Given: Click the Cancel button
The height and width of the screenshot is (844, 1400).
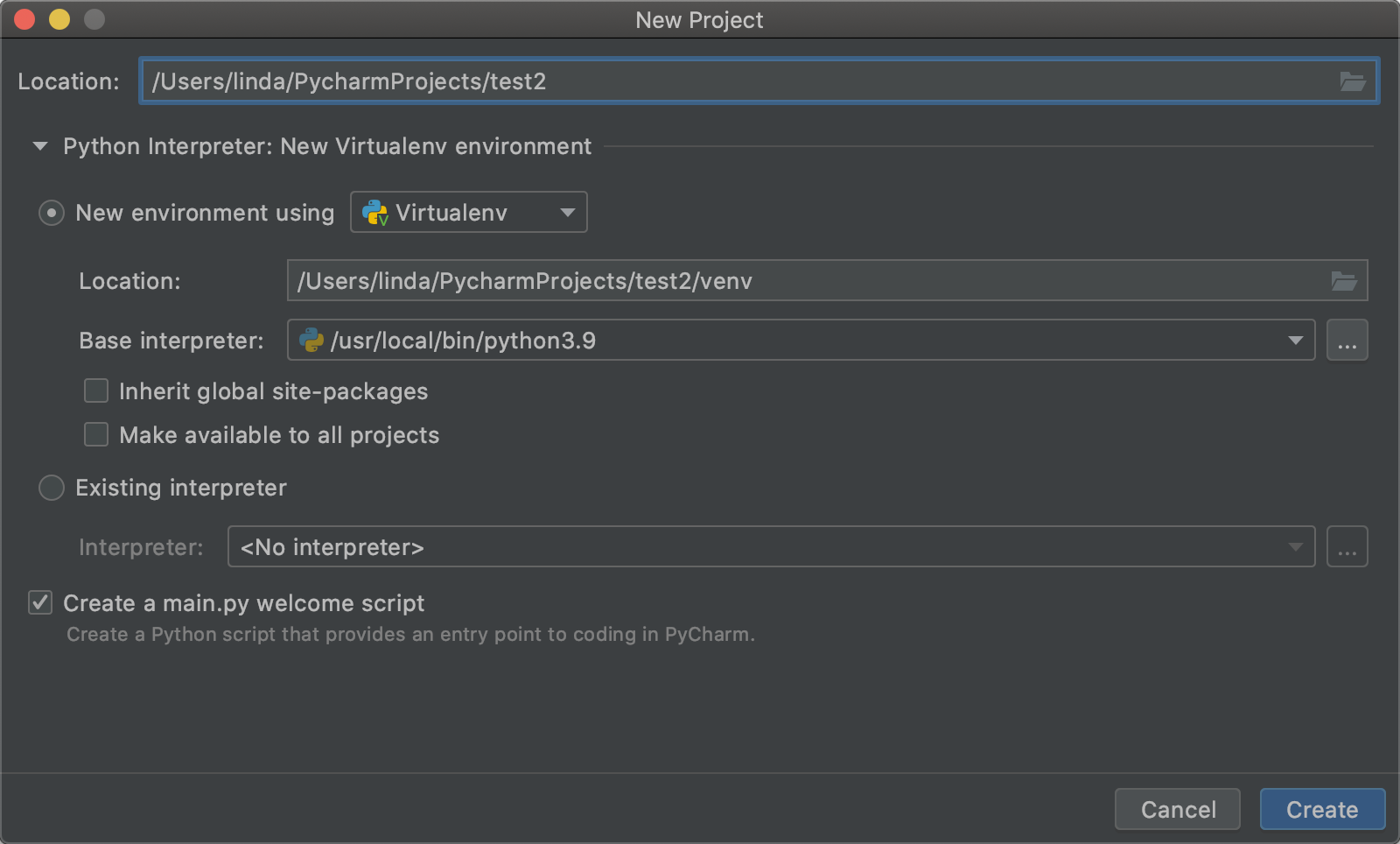Looking at the screenshot, I should (x=1177, y=810).
